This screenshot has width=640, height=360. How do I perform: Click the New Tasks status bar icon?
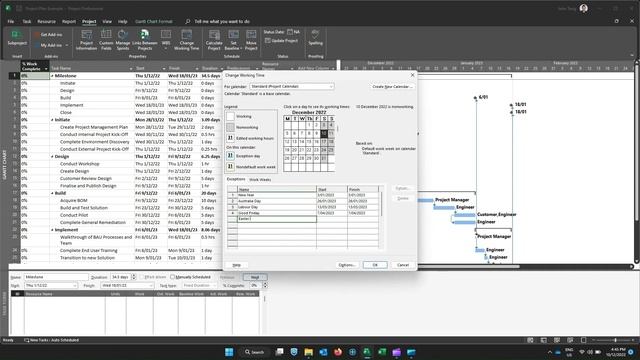coord(27,340)
